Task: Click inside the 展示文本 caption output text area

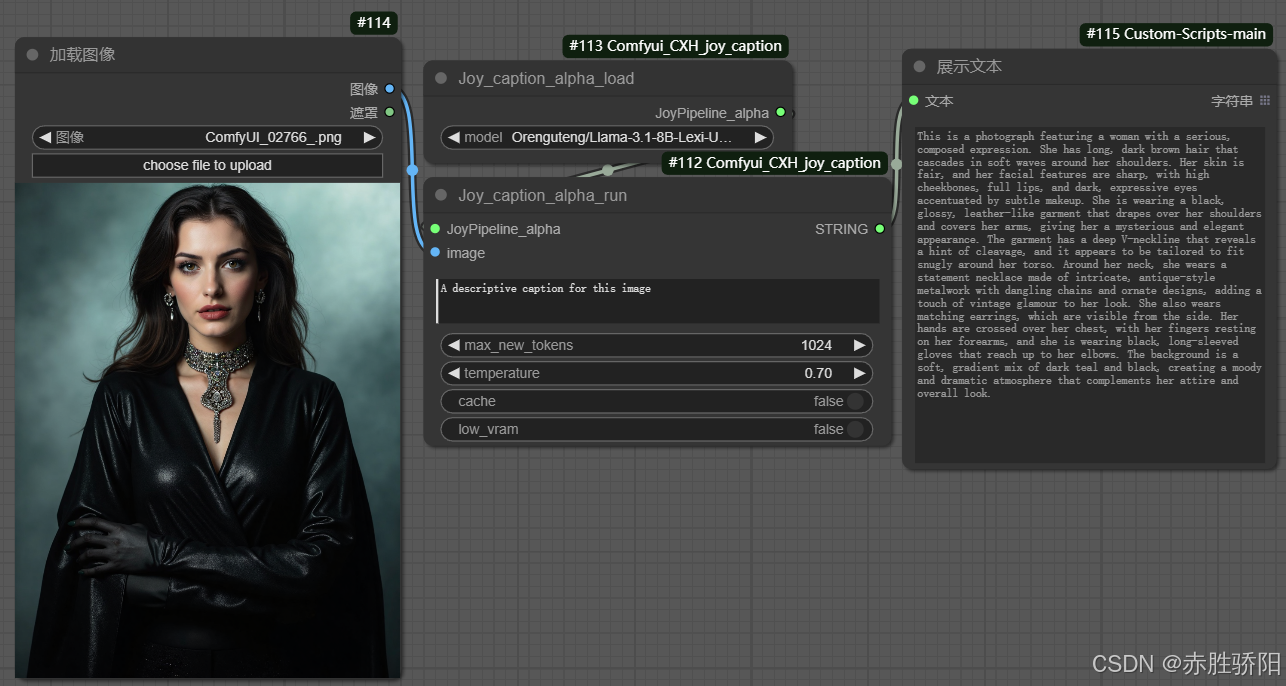Action: click(1090, 295)
